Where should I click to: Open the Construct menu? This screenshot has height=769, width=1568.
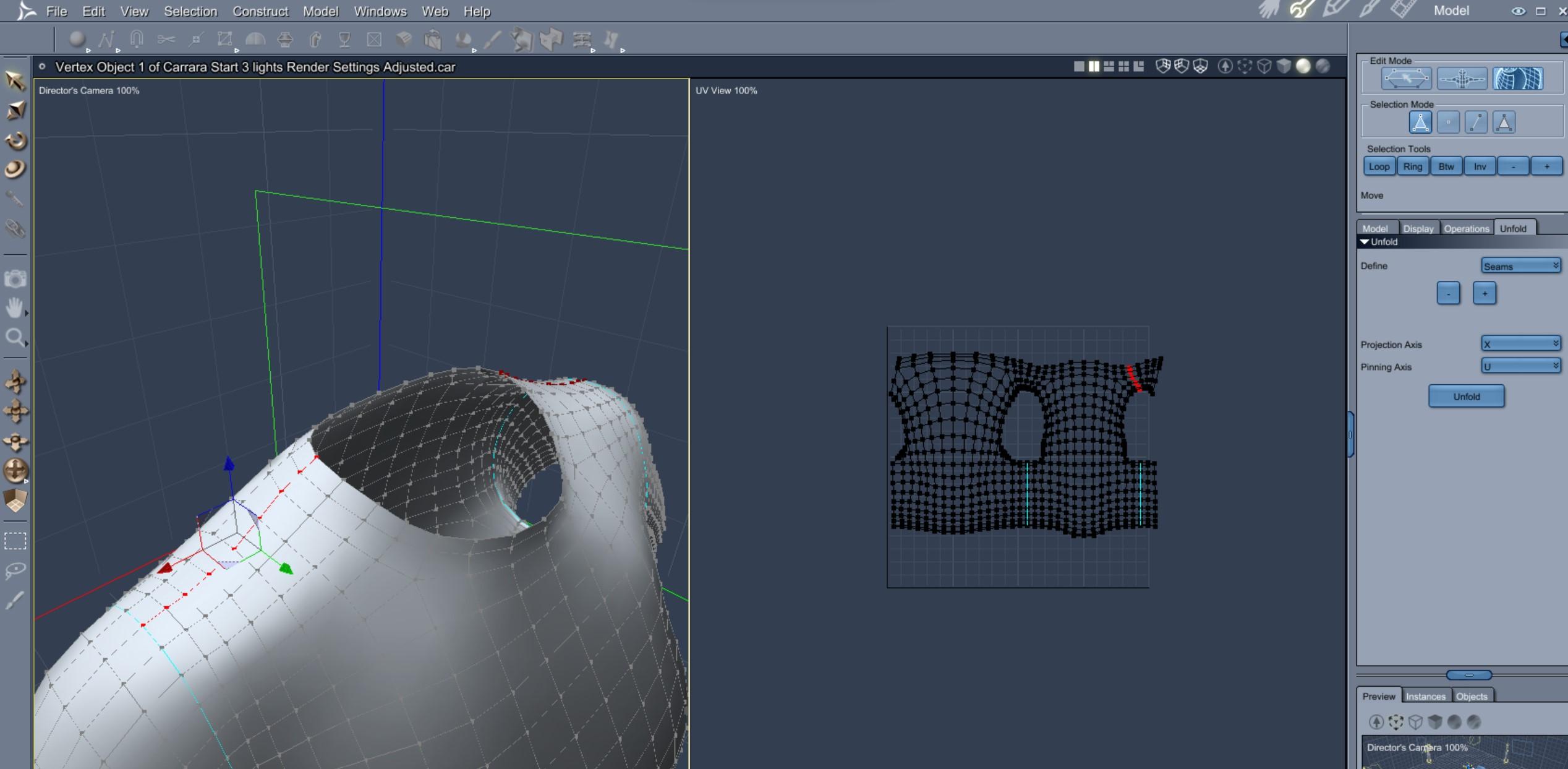[260, 11]
